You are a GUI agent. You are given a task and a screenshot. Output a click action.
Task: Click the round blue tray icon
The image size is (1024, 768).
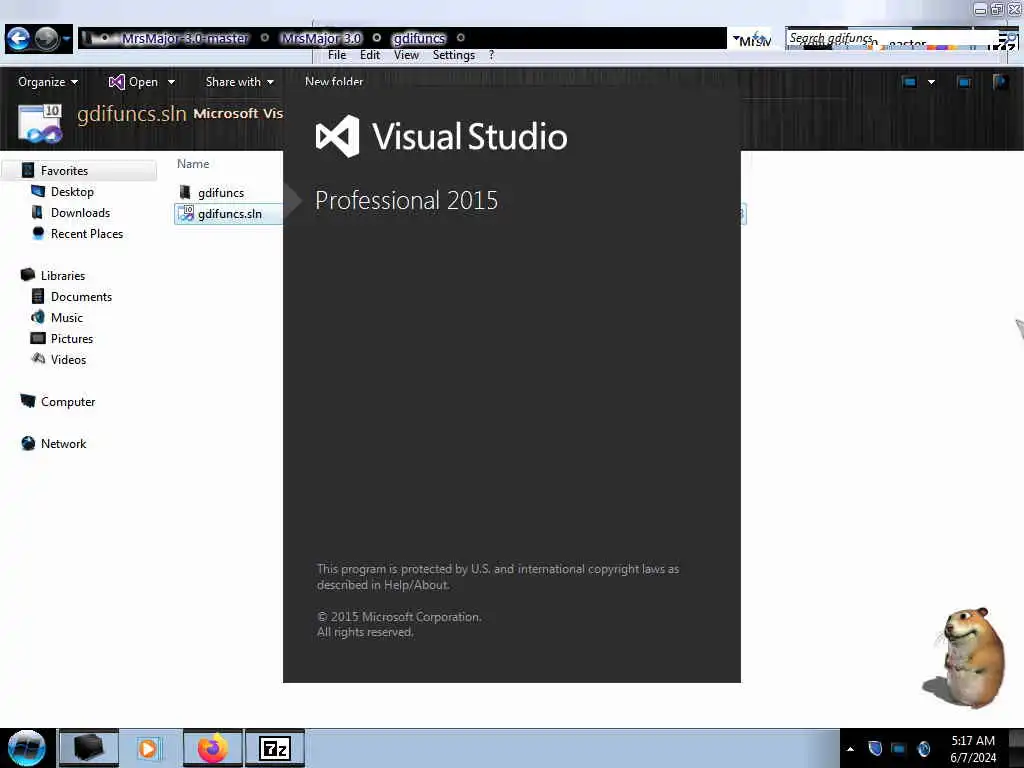pos(923,748)
